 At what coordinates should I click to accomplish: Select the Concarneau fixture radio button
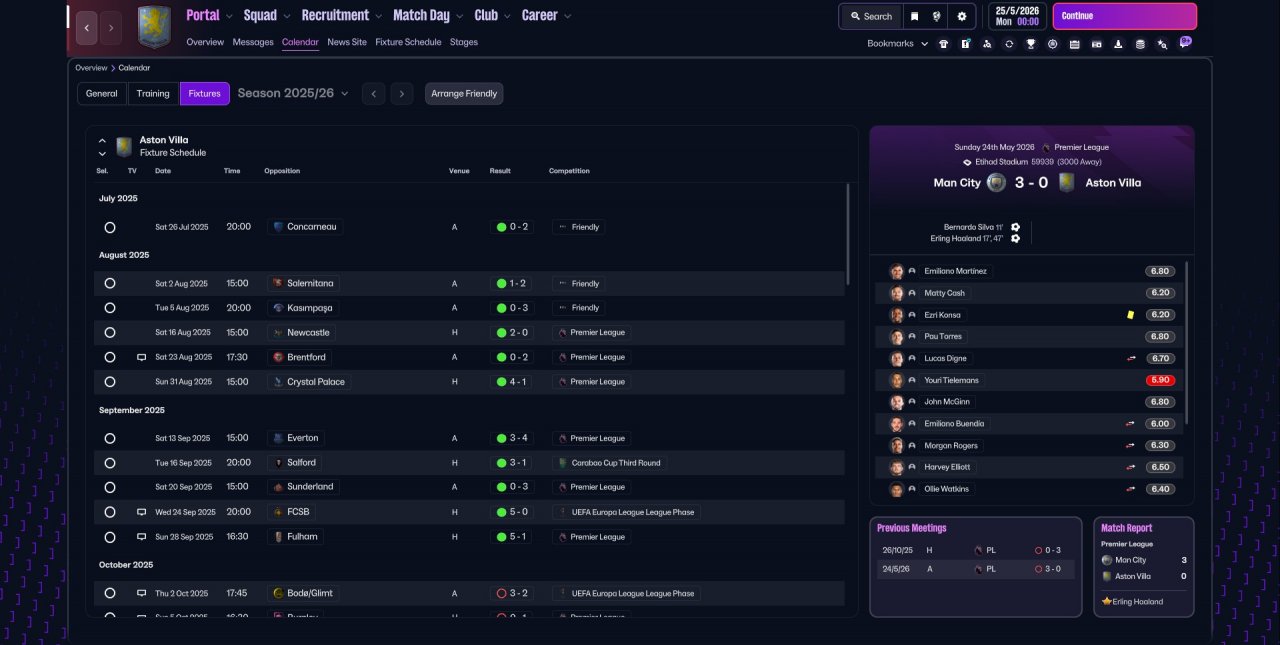pyautogui.click(x=110, y=227)
